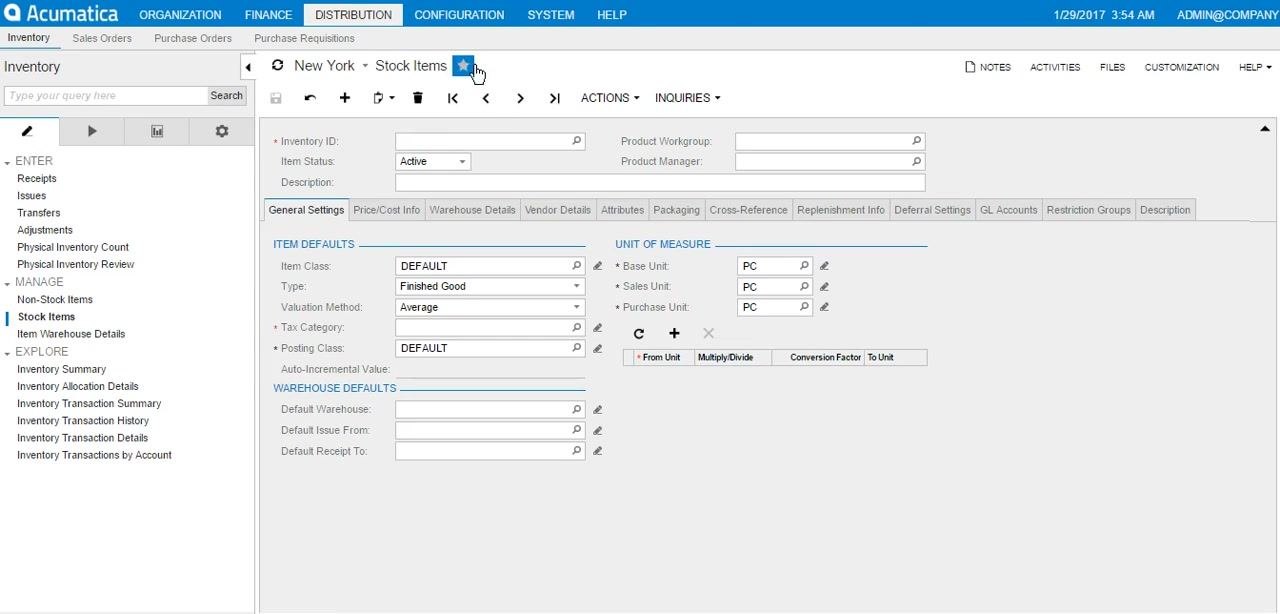The image size is (1280, 614).
Task: Open the Purchase Requisitions module tab
Action: 304,38
